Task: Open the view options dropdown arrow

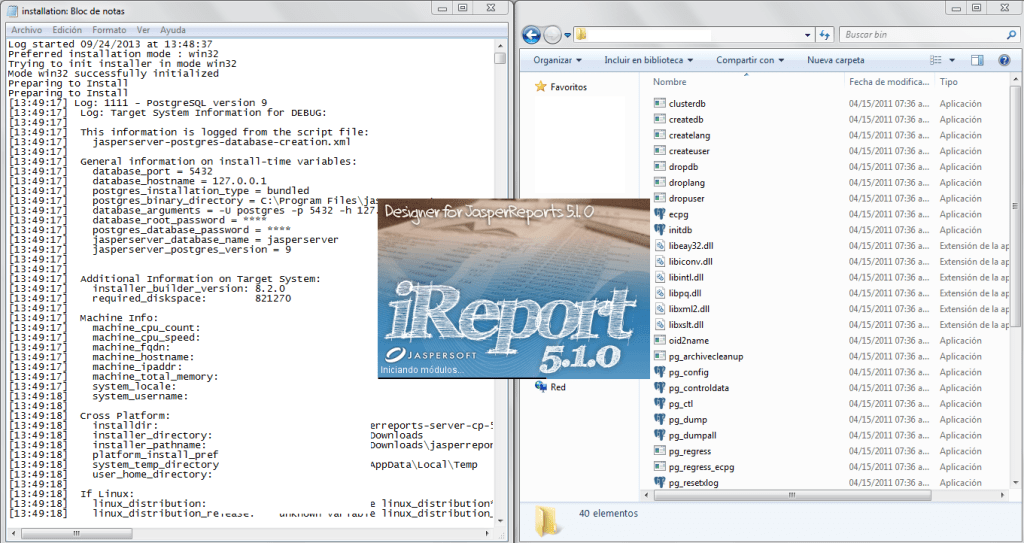Action: click(x=952, y=60)
